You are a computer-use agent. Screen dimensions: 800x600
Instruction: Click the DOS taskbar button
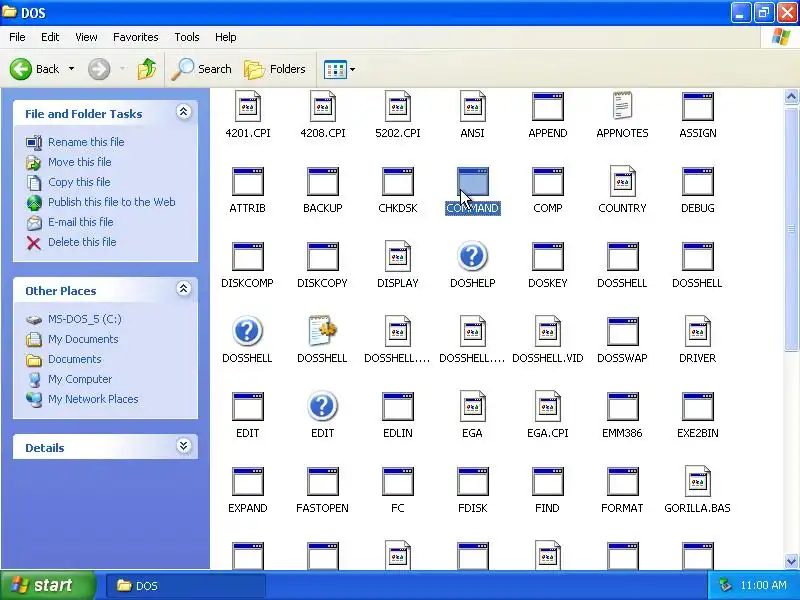click(x=186, y=586)
